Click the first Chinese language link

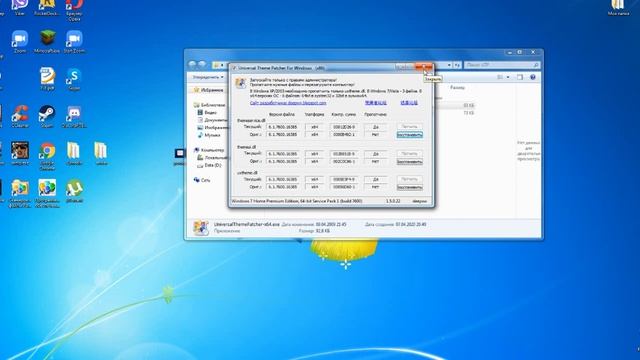pyautogui.click(x=376, y=103)
